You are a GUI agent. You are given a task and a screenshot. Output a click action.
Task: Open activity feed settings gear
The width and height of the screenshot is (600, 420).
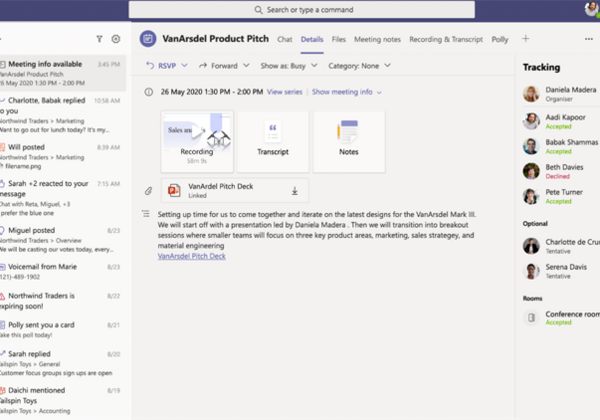pyautogui.click(x=116, y=39)
